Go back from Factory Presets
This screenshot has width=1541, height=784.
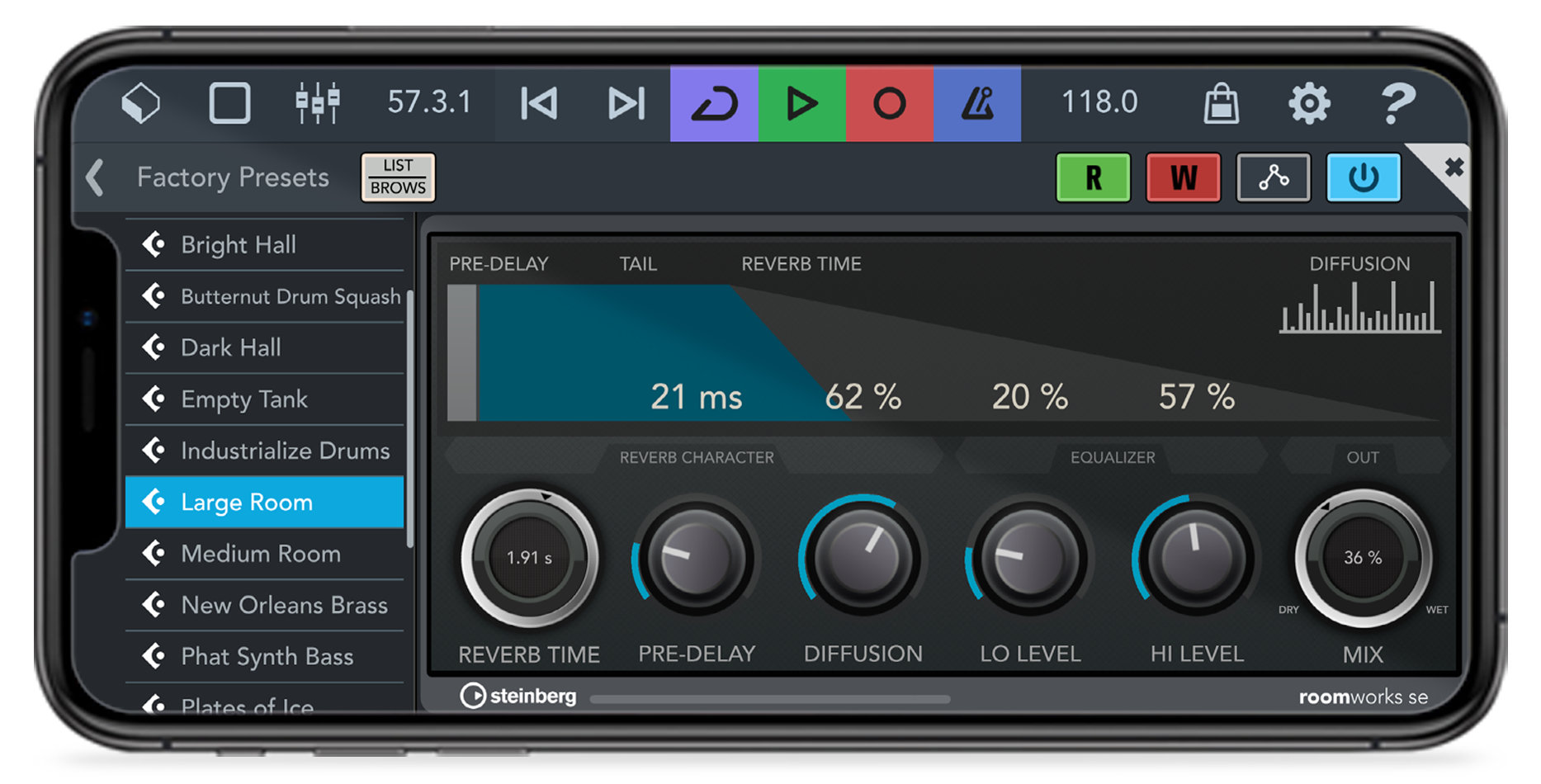click(x=95, y=177)
